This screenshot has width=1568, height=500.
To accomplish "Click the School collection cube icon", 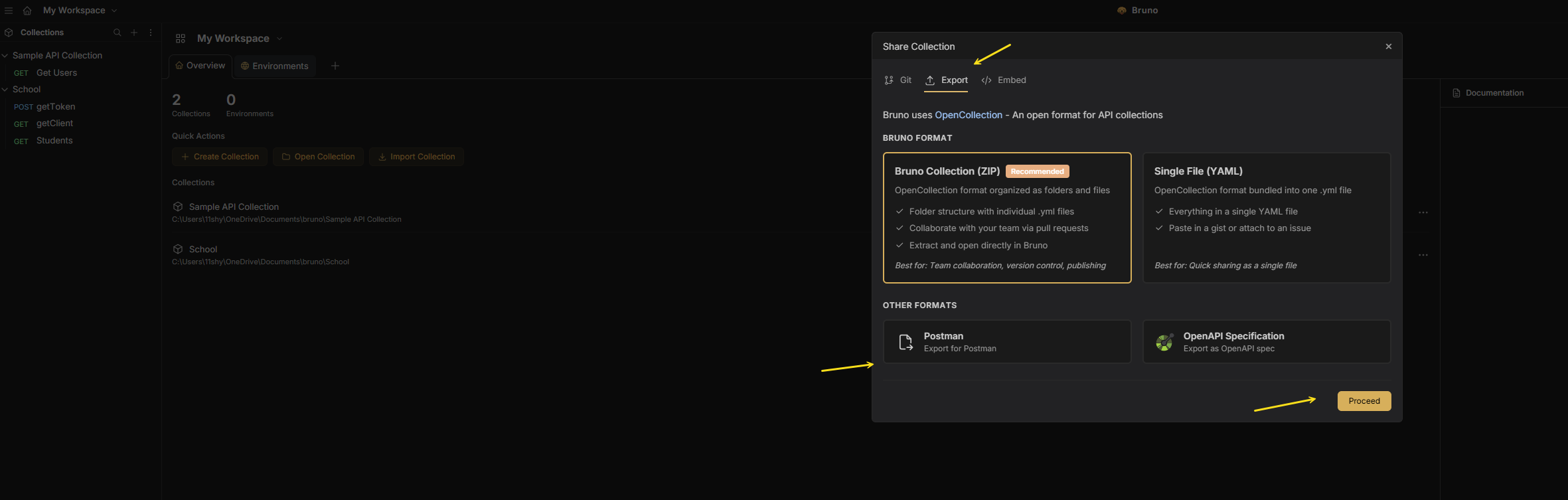I will (178, 249).
